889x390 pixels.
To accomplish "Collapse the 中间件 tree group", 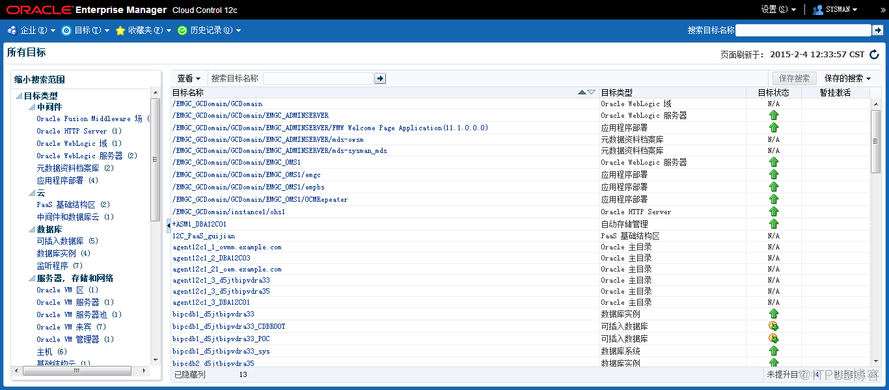I will coord(31,107).
